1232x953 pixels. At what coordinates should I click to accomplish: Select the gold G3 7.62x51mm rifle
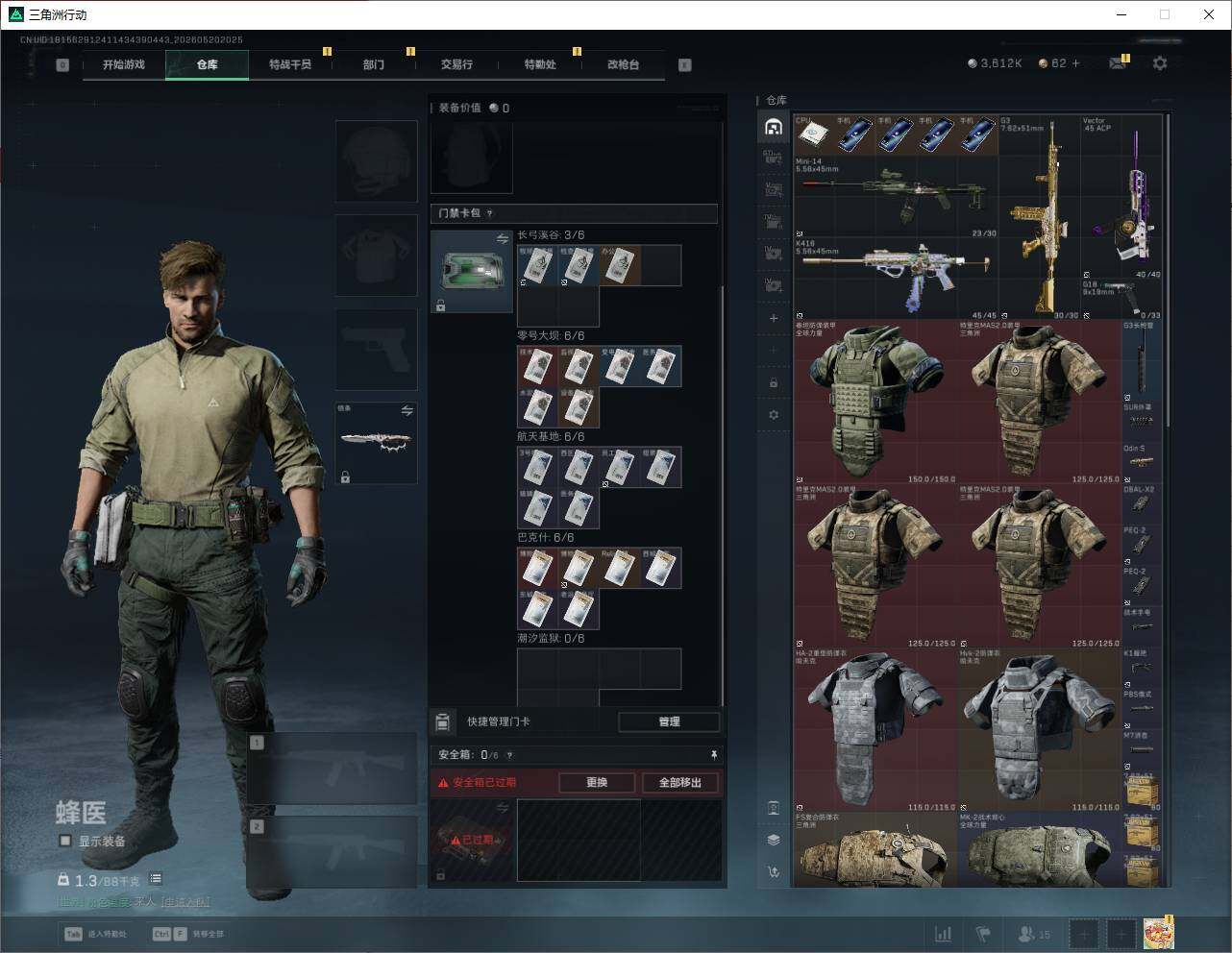pos(1040,218)
